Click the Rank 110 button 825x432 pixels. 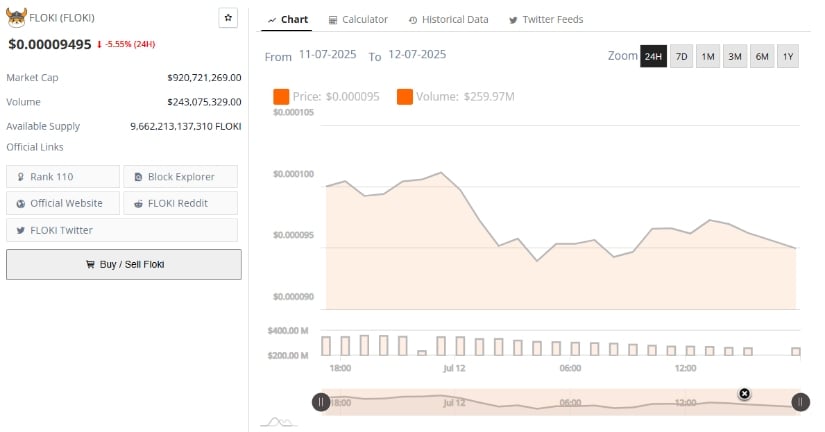tap(63, 177)
